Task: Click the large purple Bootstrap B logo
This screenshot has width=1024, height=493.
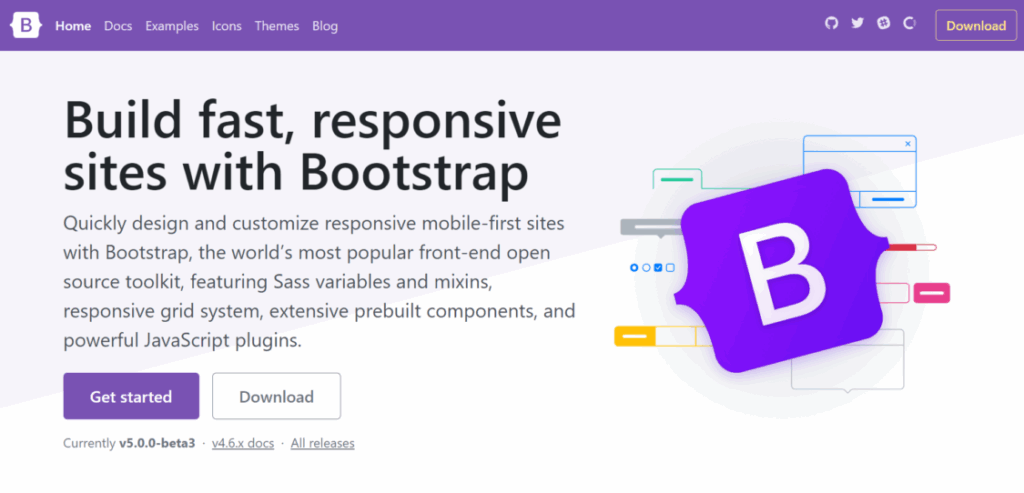Action: click(780, 269)
